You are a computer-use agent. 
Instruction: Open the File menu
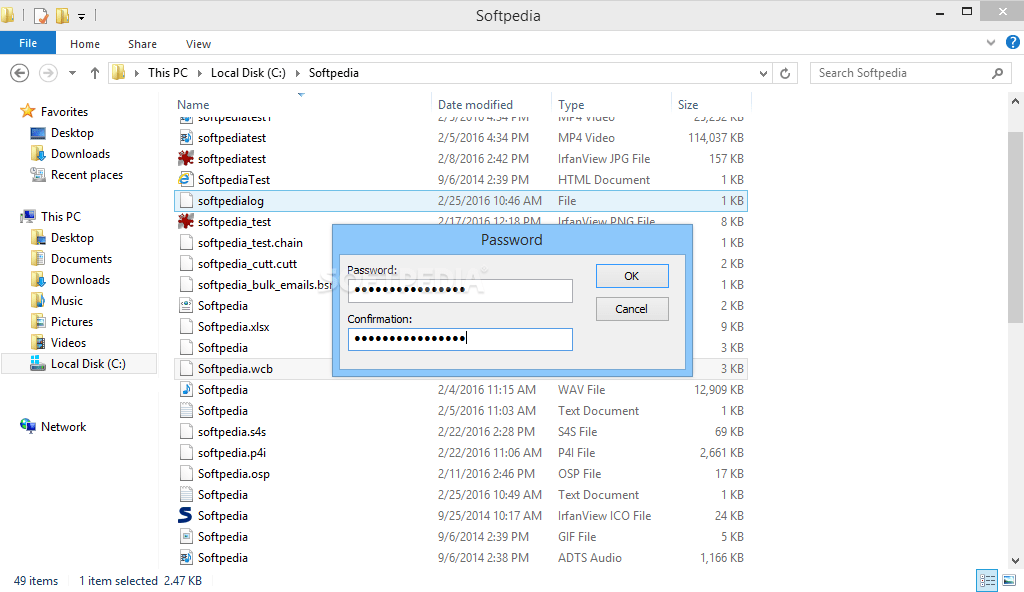click(28, 43)
